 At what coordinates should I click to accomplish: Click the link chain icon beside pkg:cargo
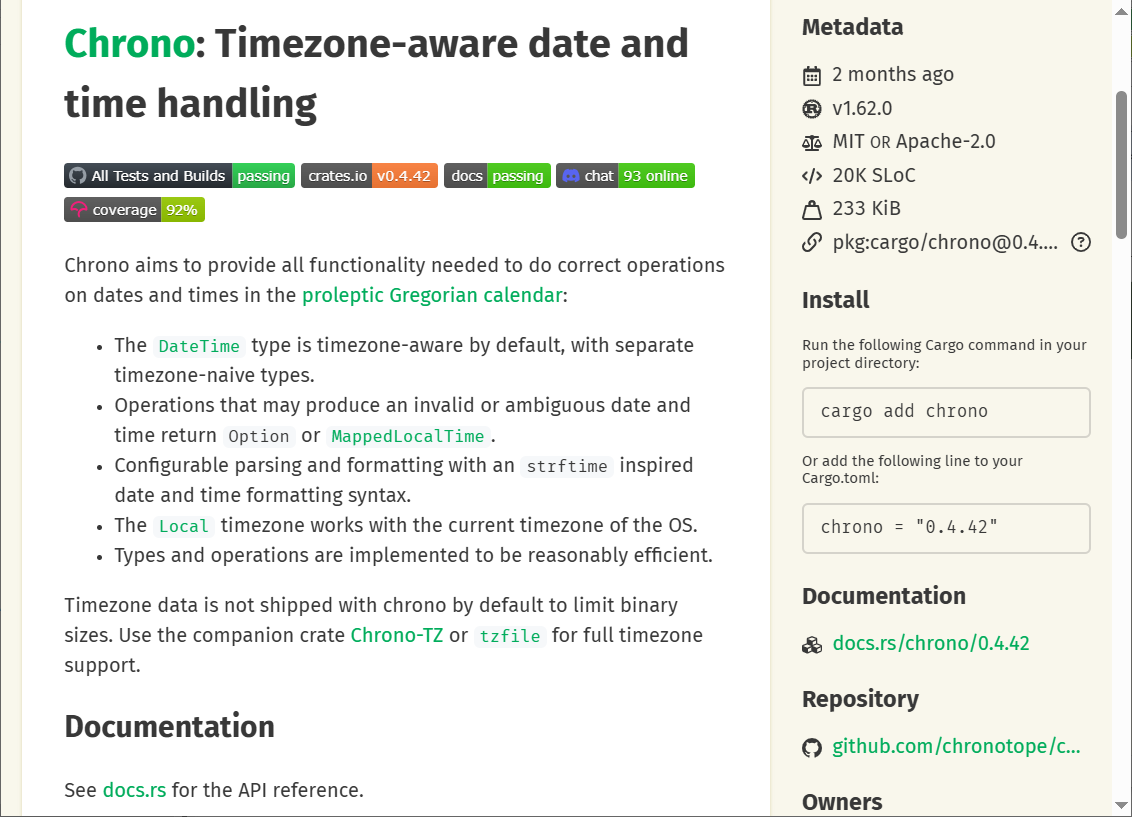click(x=812, y=242)
